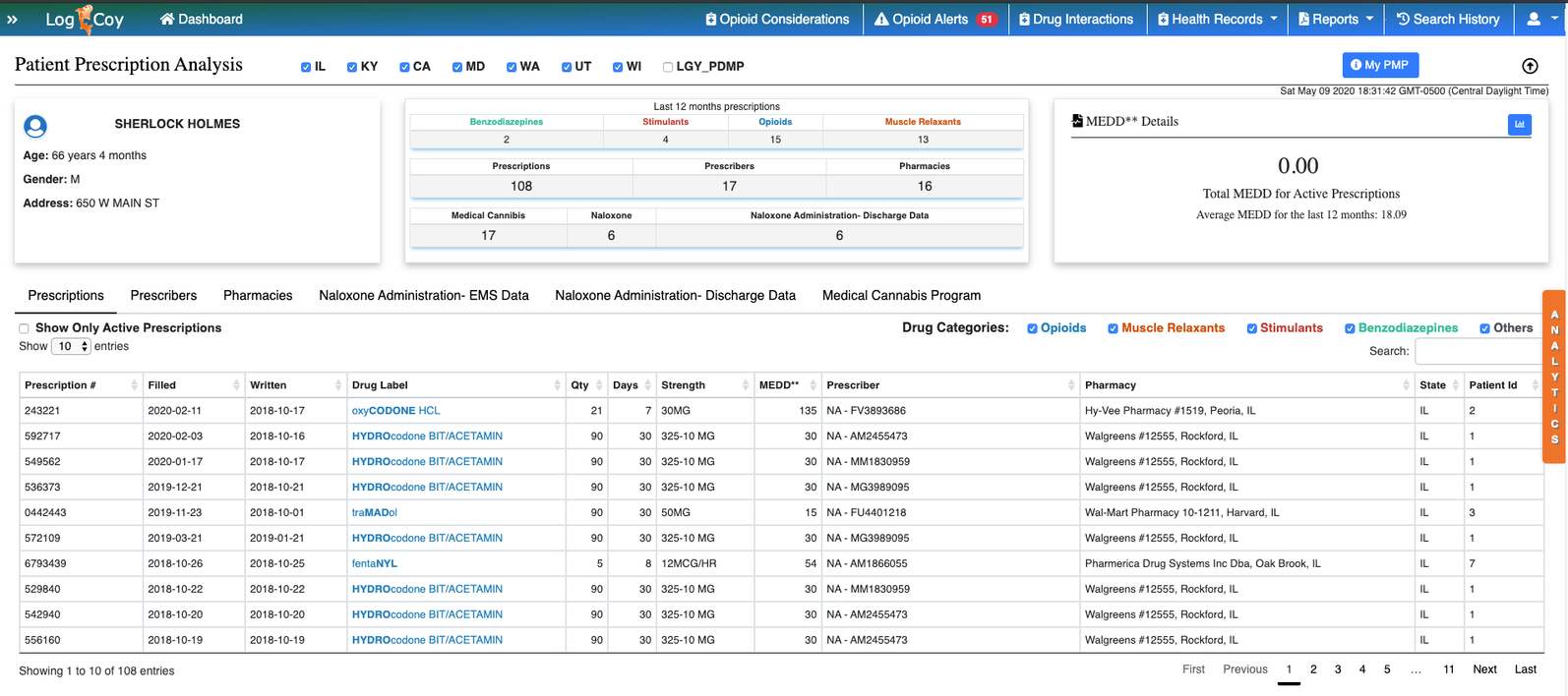Open the Medical Cannabis Program tab
The width and height of the screenshot is (1568, 696).
(901, 295)
